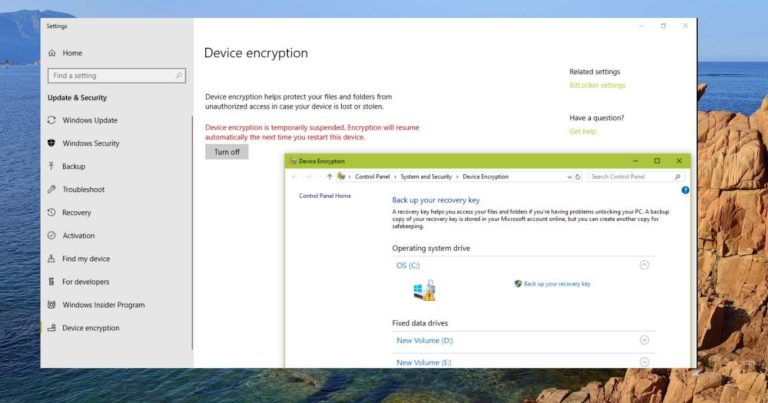
Task: Click the Up arrow in Control Panel window
Action: coord(330,176)
